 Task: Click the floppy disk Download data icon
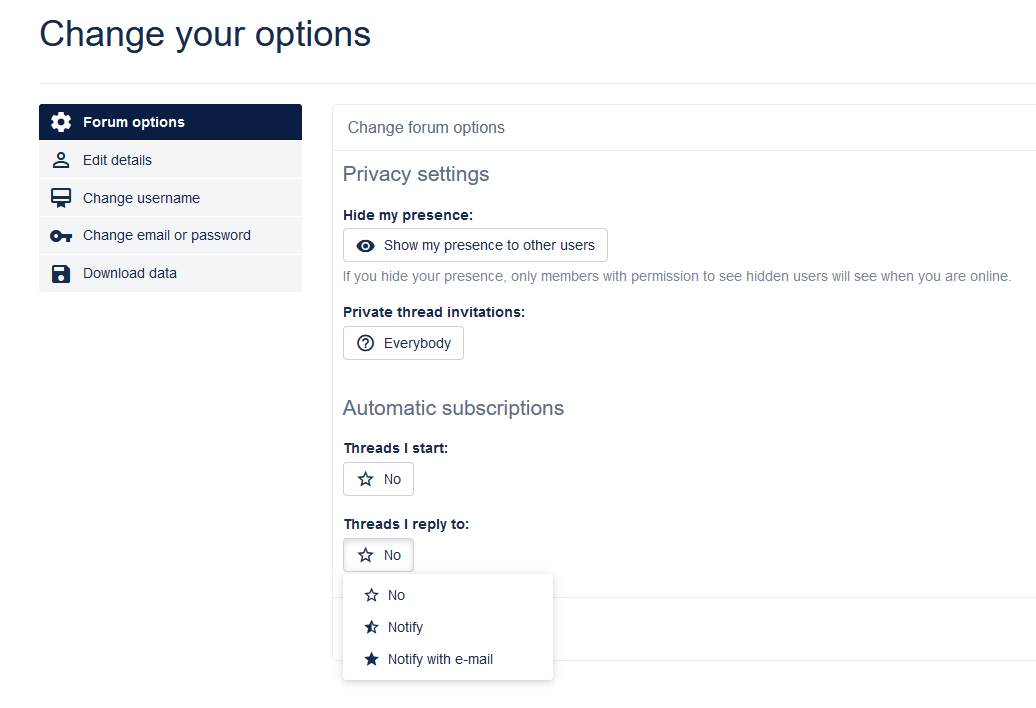61,273
